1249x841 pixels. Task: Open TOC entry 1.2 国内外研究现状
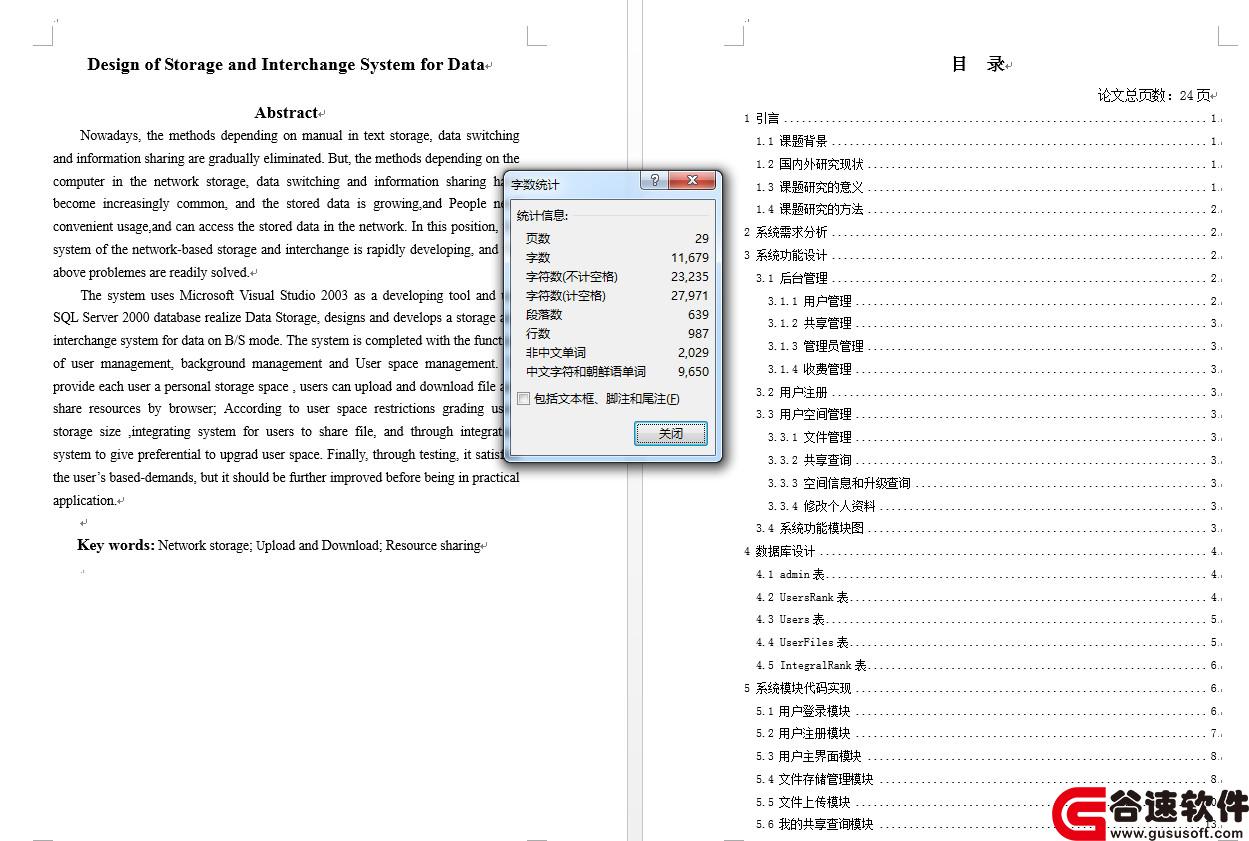coord(987,164)
